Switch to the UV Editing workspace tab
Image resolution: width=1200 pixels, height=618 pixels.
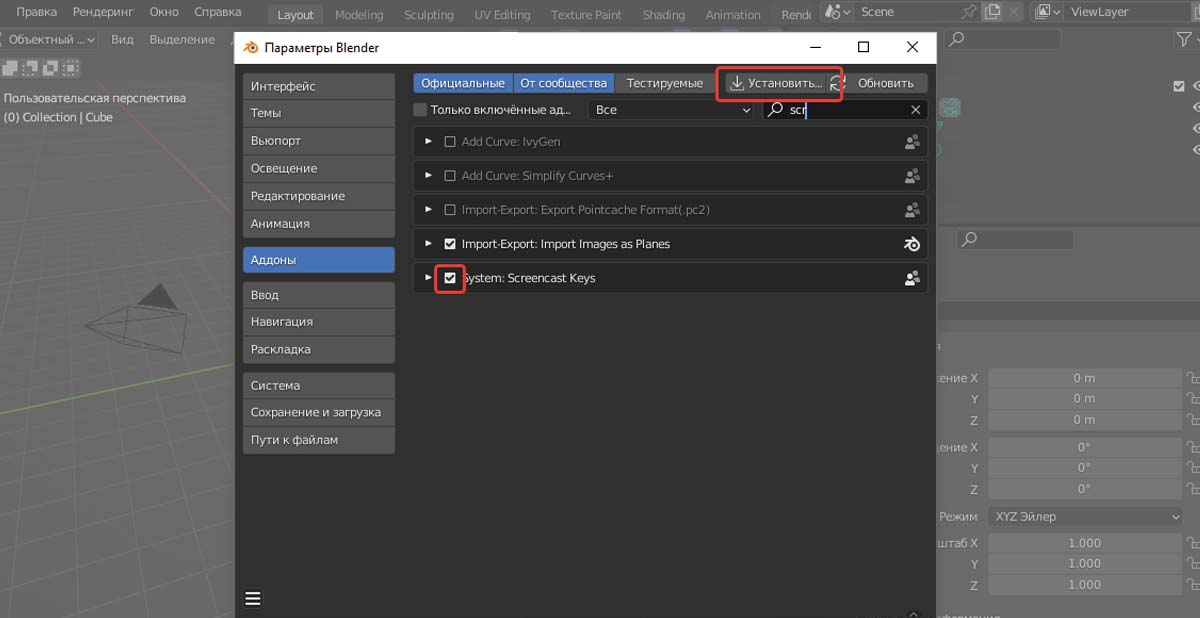[x=502, y=15]
